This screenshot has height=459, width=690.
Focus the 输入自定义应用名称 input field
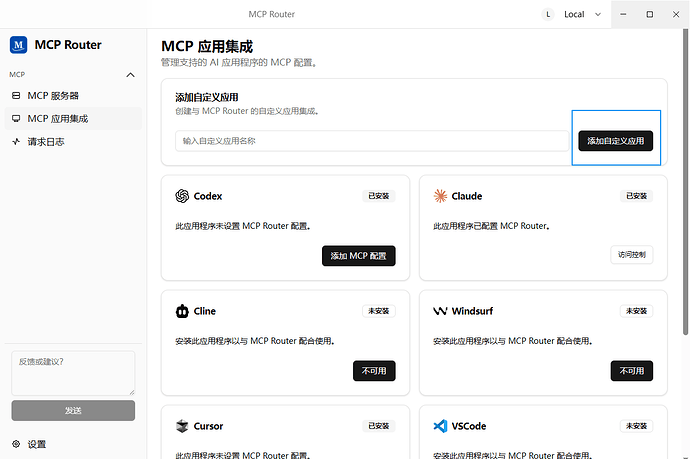point(372,141)
